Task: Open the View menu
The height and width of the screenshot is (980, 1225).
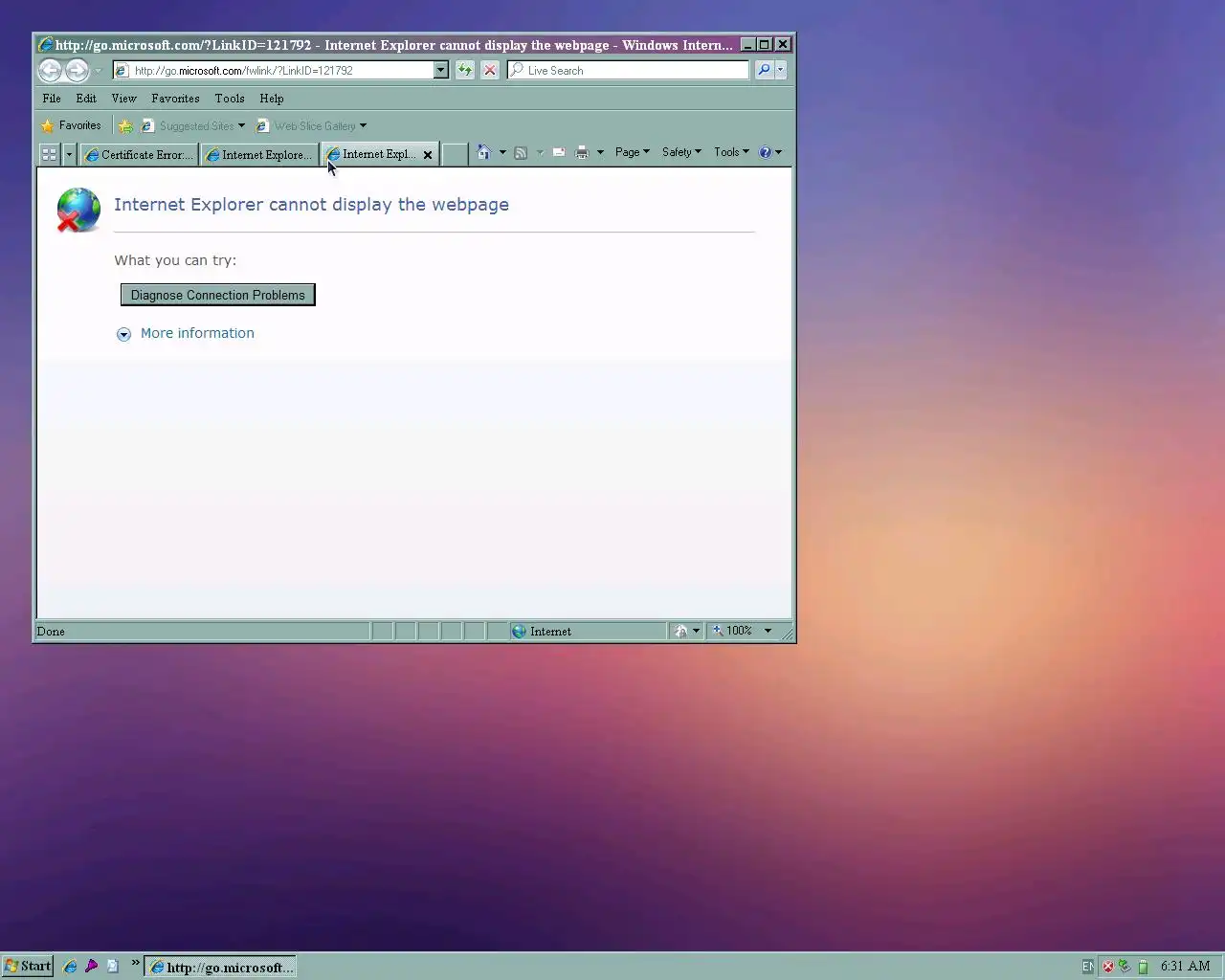Action: (x=123, y=99)
